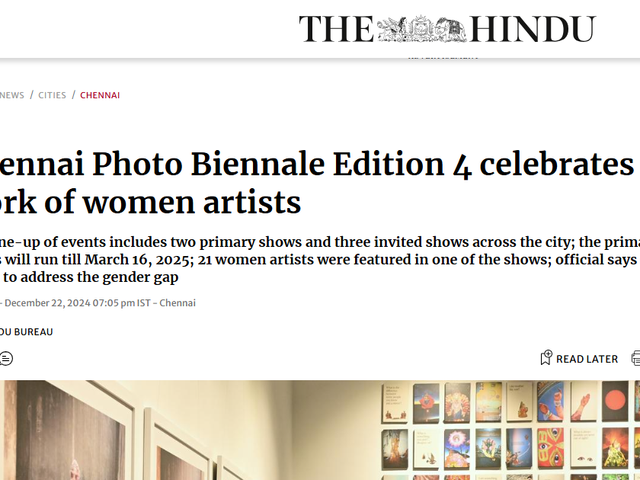Click Chennai location in the dateline
The image size is (640, 480).
coord(176,303)
